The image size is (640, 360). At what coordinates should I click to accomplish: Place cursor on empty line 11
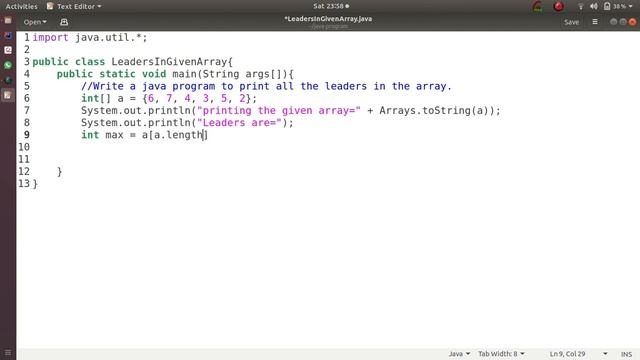tap(327, 160)
